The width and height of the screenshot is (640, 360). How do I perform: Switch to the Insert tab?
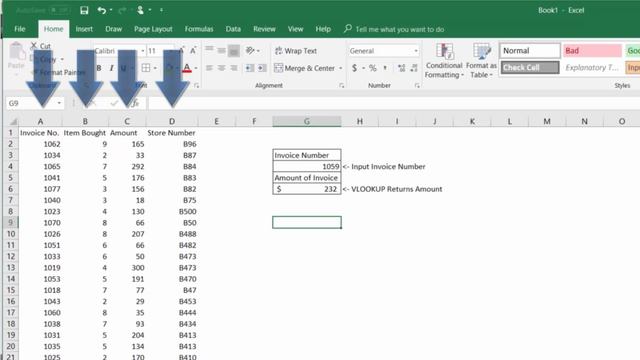coord(84,29)
